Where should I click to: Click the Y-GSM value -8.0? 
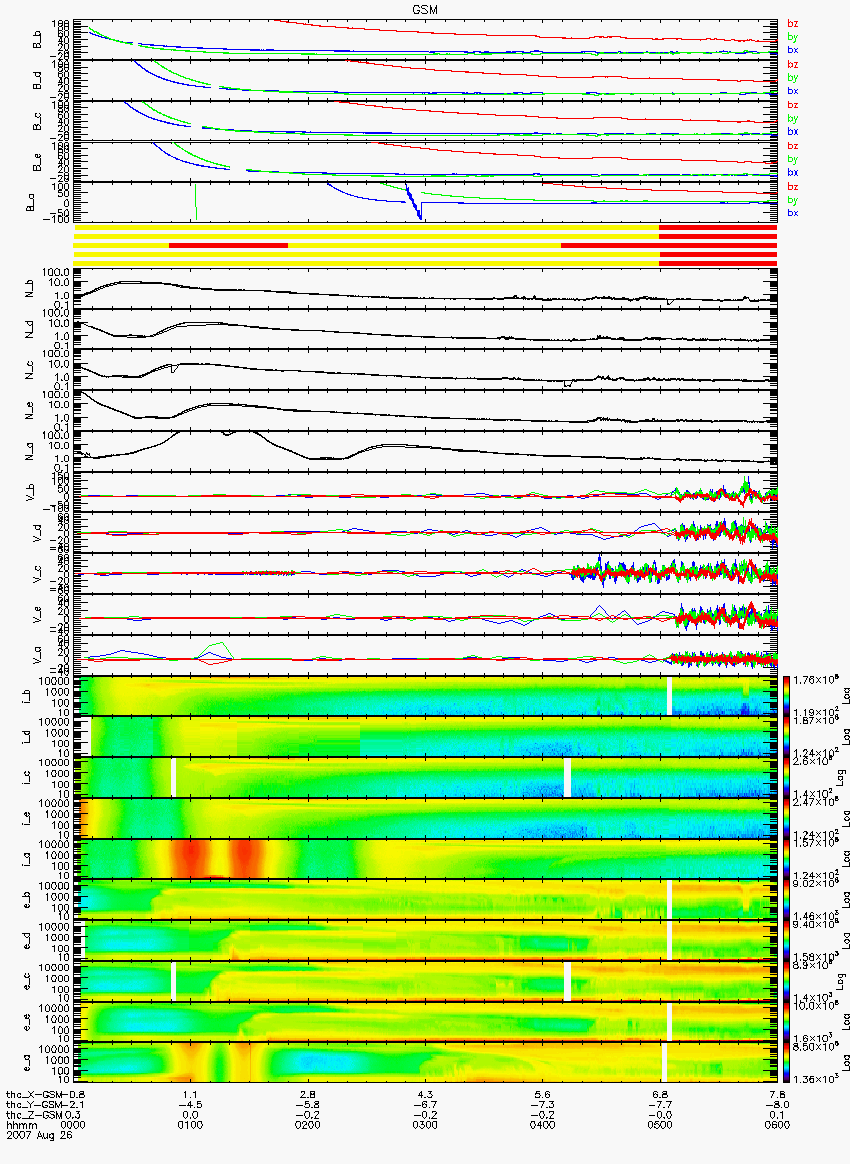pyautogui.click(x=777, y=1104)
